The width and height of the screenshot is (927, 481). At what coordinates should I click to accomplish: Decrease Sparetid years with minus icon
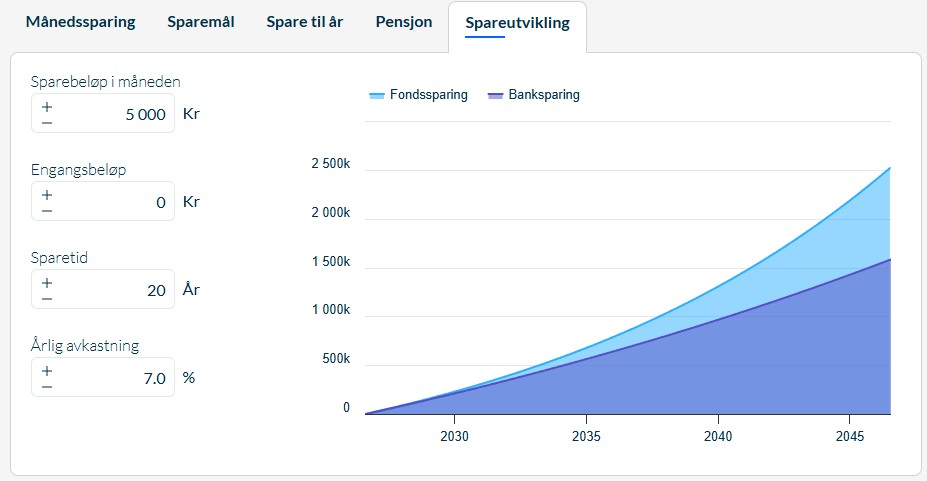point(47,299)
